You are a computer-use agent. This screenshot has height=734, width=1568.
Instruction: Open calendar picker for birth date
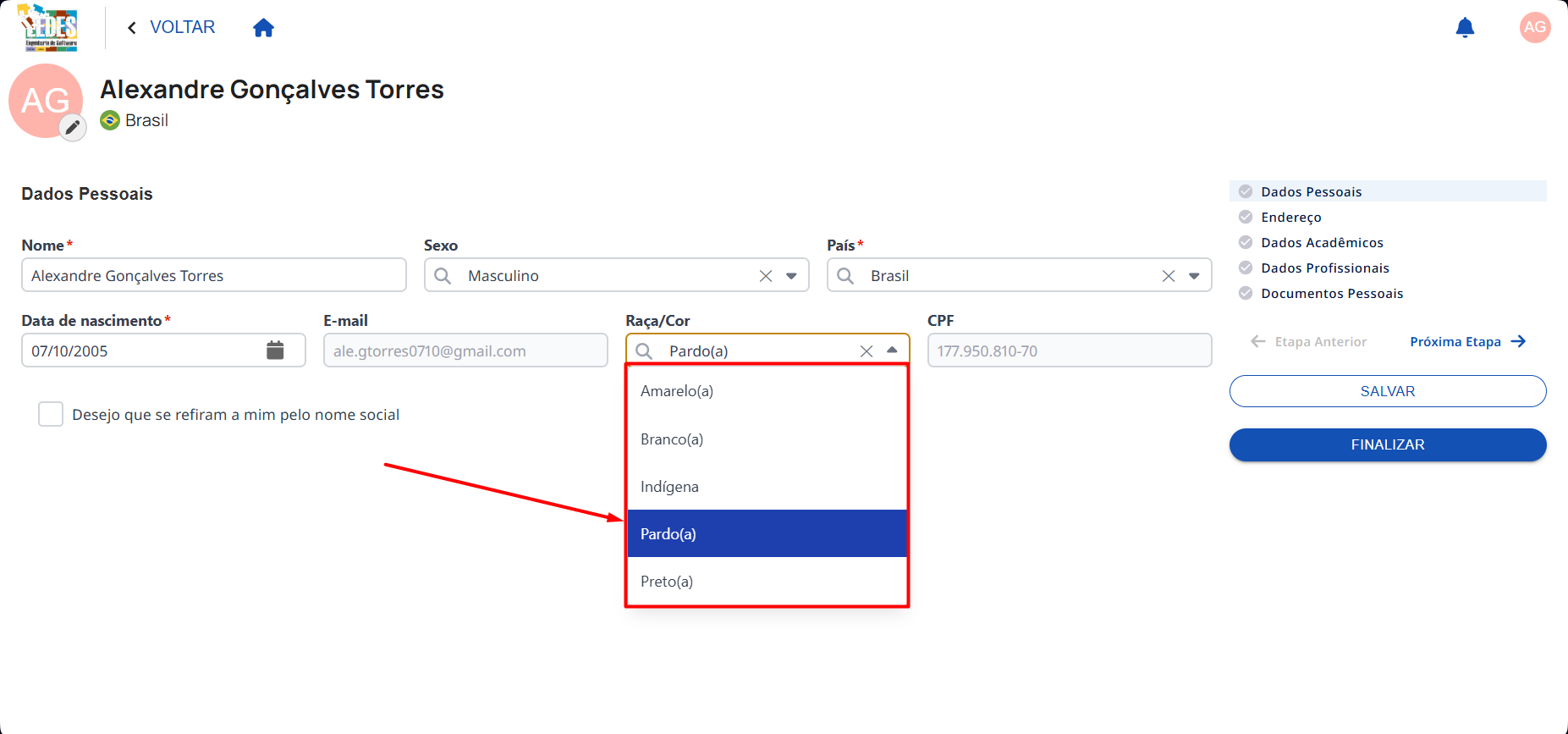tap(275, 350)
